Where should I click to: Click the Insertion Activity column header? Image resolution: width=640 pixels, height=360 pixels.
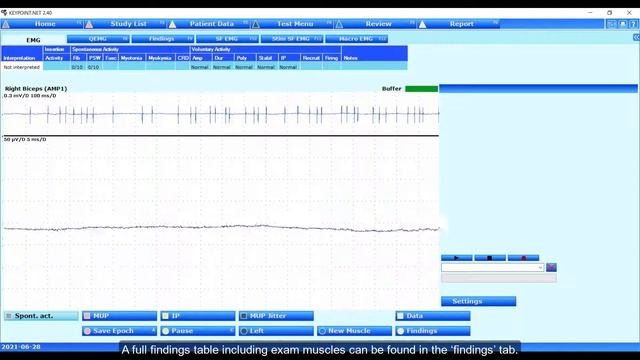click(x=56, y=54)
